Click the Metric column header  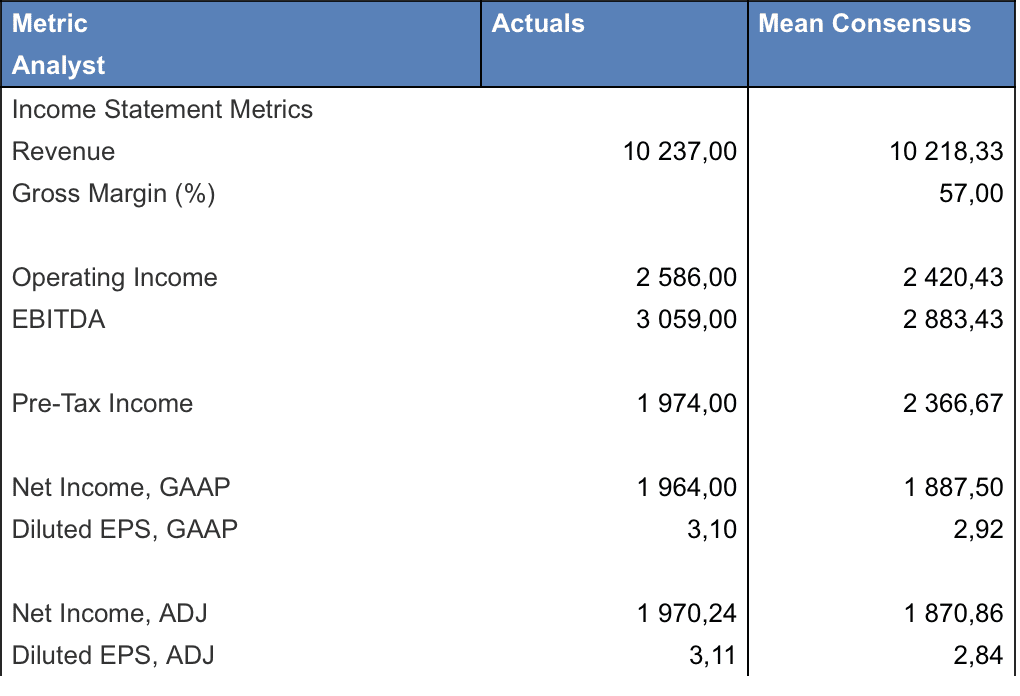pyautogui.click(x=50, y=23)
